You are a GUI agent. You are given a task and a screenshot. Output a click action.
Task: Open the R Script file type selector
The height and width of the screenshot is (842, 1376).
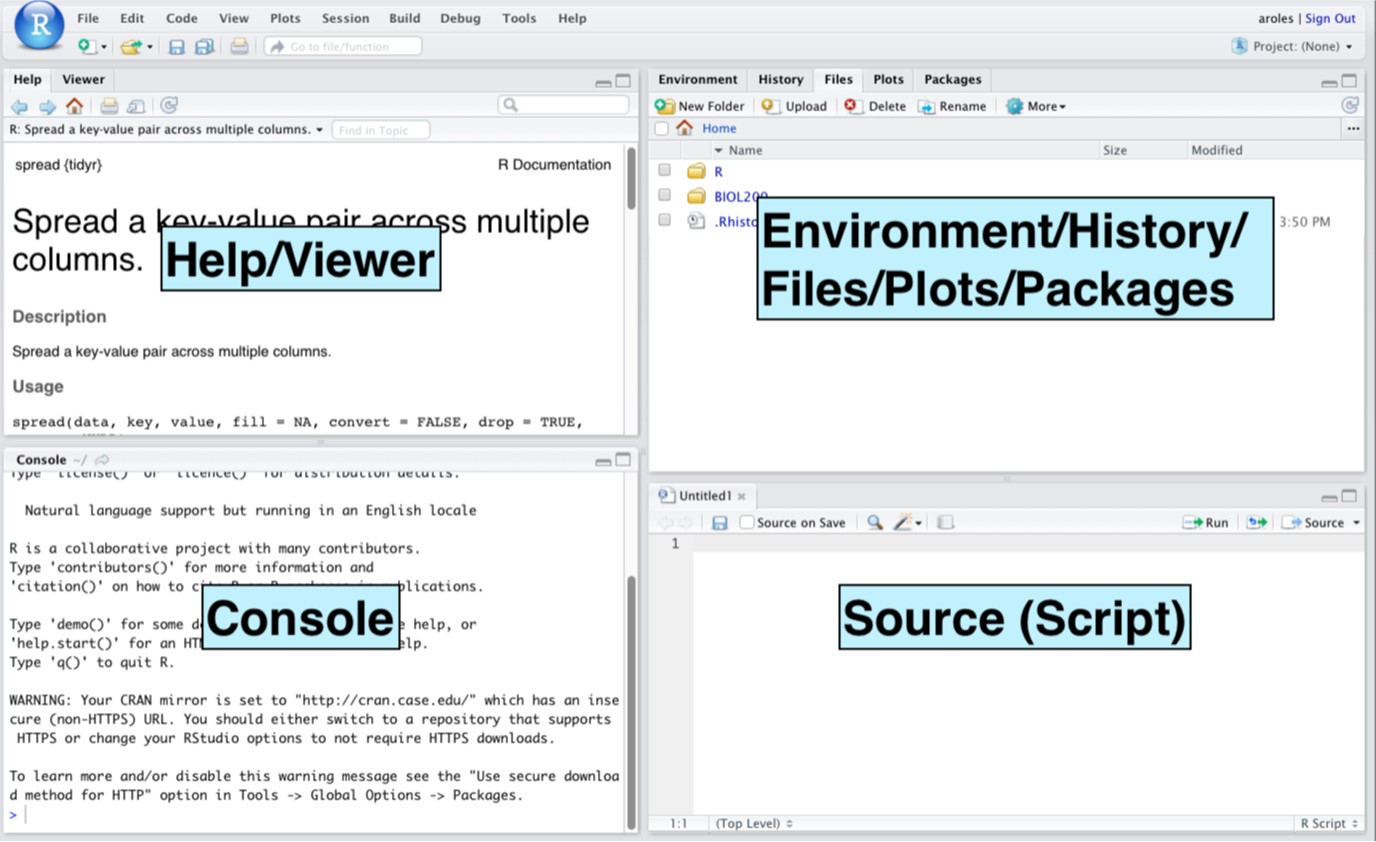click(x=1329, y=823)
